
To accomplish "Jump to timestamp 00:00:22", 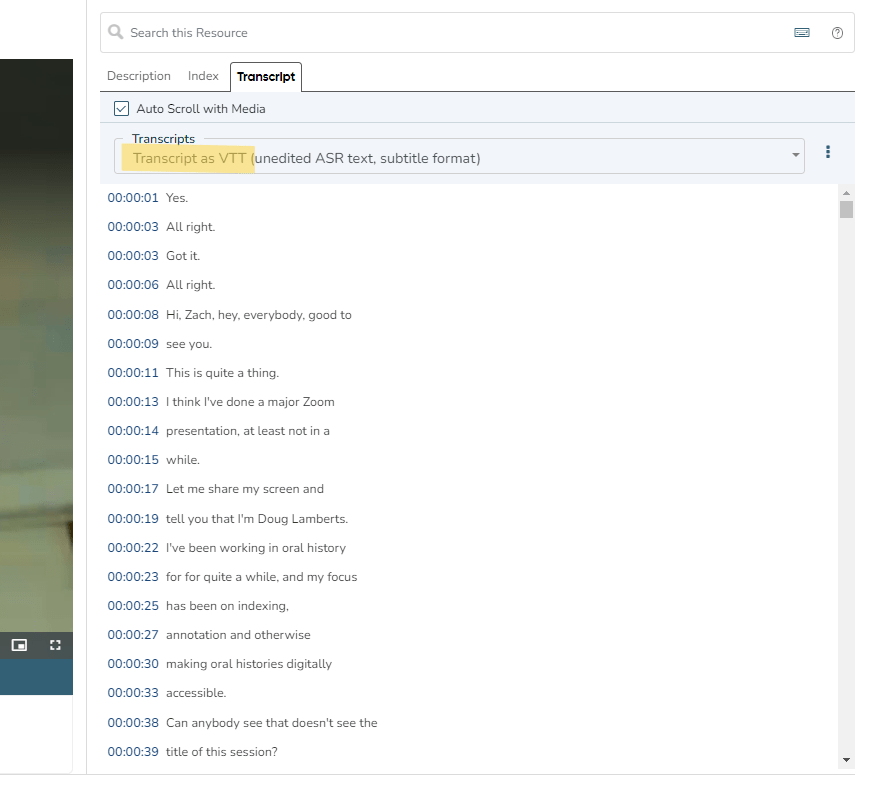I will point(133,548).
